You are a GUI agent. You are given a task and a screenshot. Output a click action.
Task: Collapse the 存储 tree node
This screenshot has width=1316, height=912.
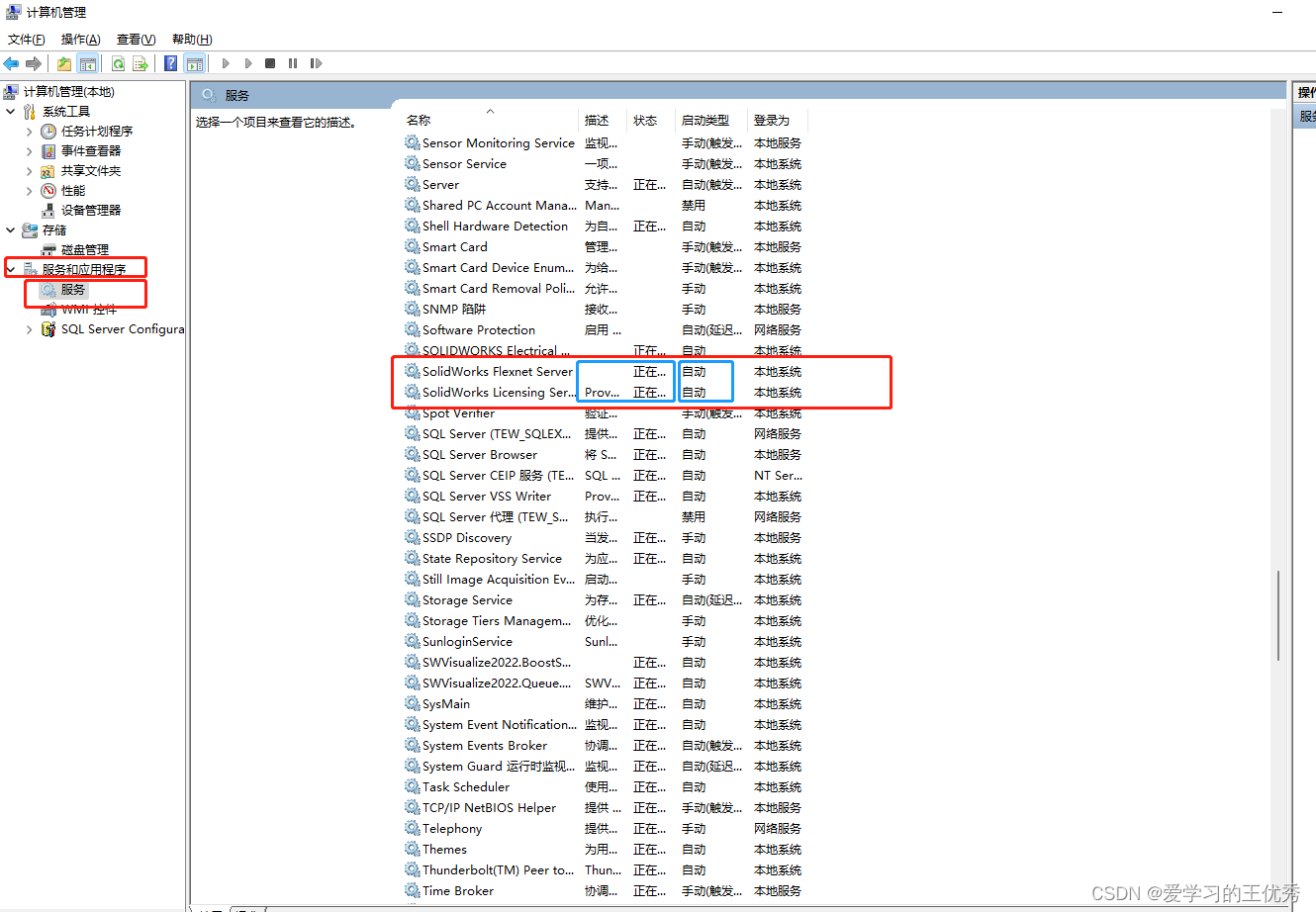coord(11,230)
